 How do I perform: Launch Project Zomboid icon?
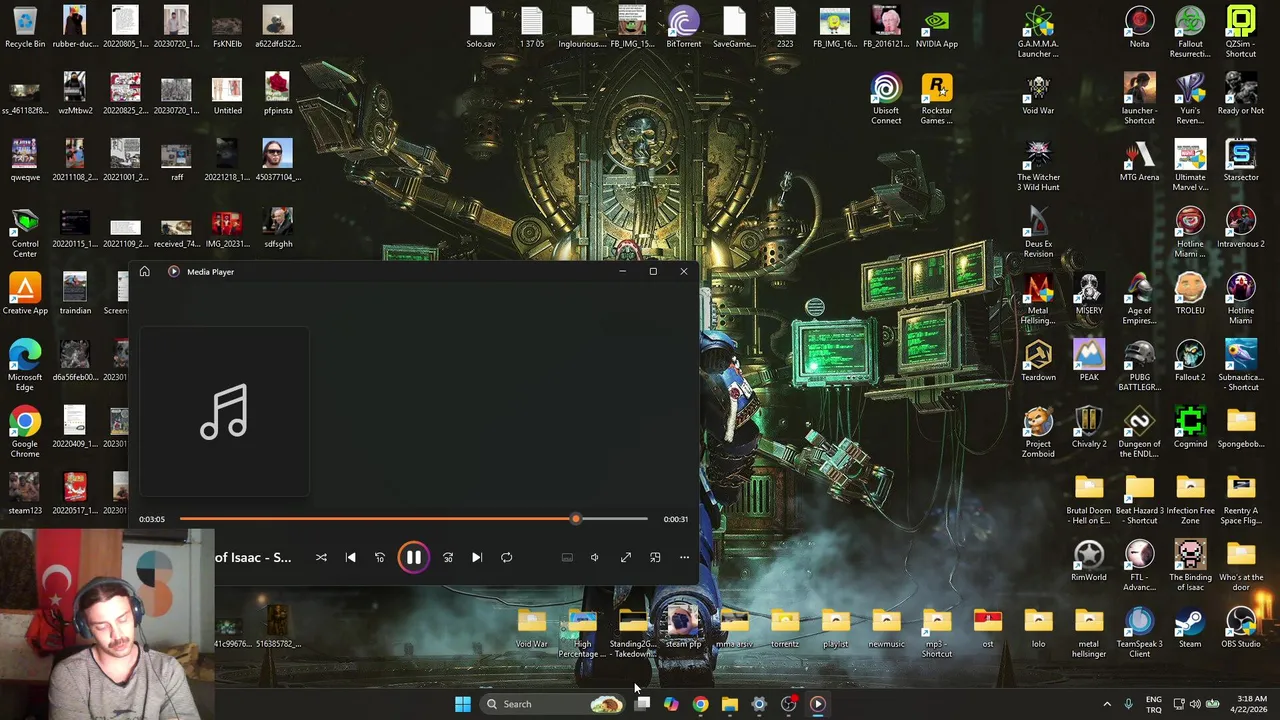coord(1038,433)
